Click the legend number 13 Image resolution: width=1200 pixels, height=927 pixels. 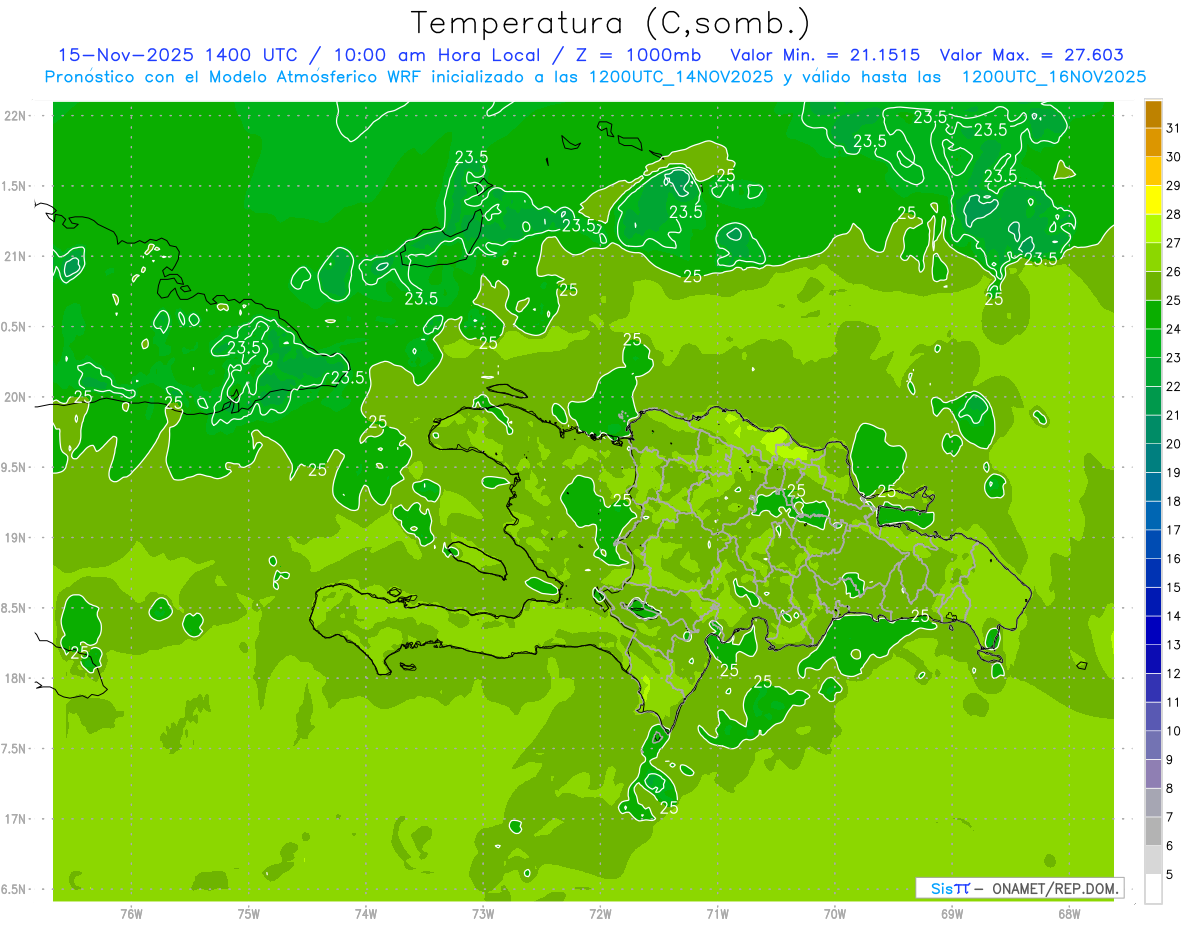tap(1173, 645)
